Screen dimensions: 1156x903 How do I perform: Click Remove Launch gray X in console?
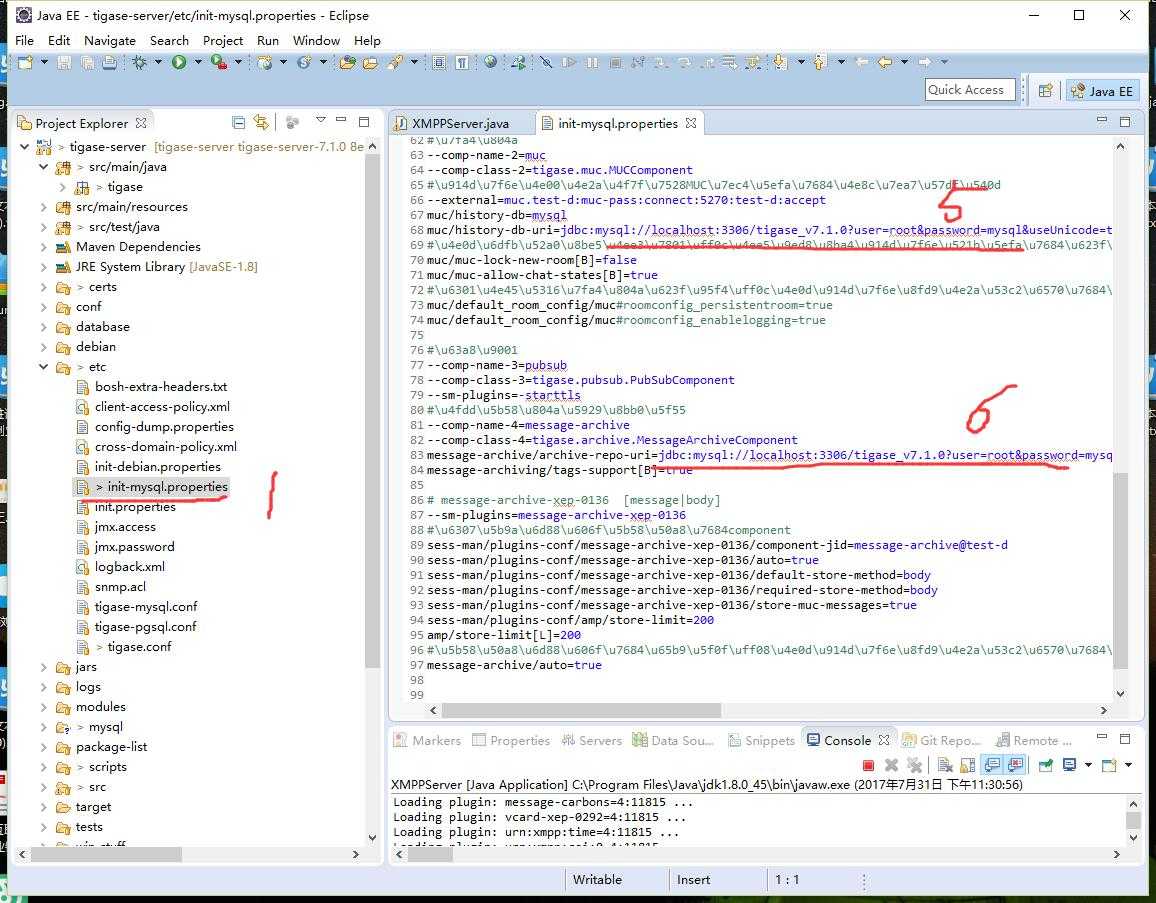[x=891, y=765]
